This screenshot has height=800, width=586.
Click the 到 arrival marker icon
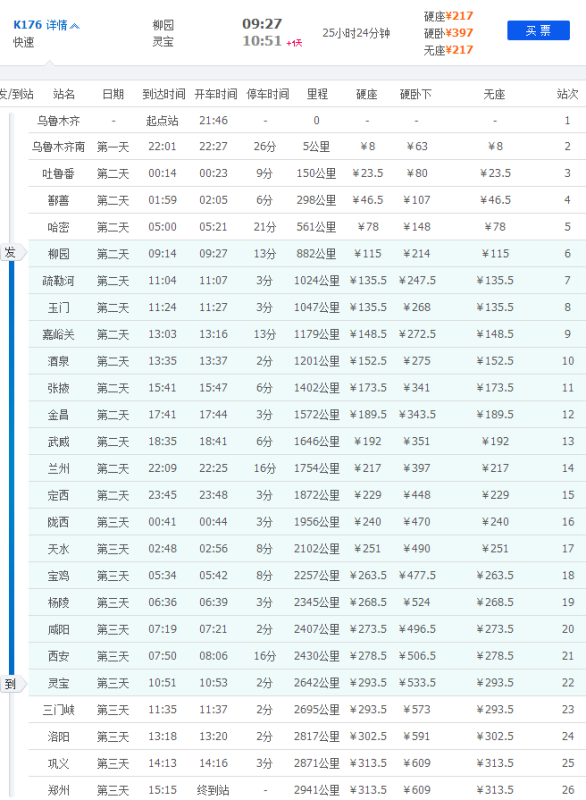pos(12,684)
